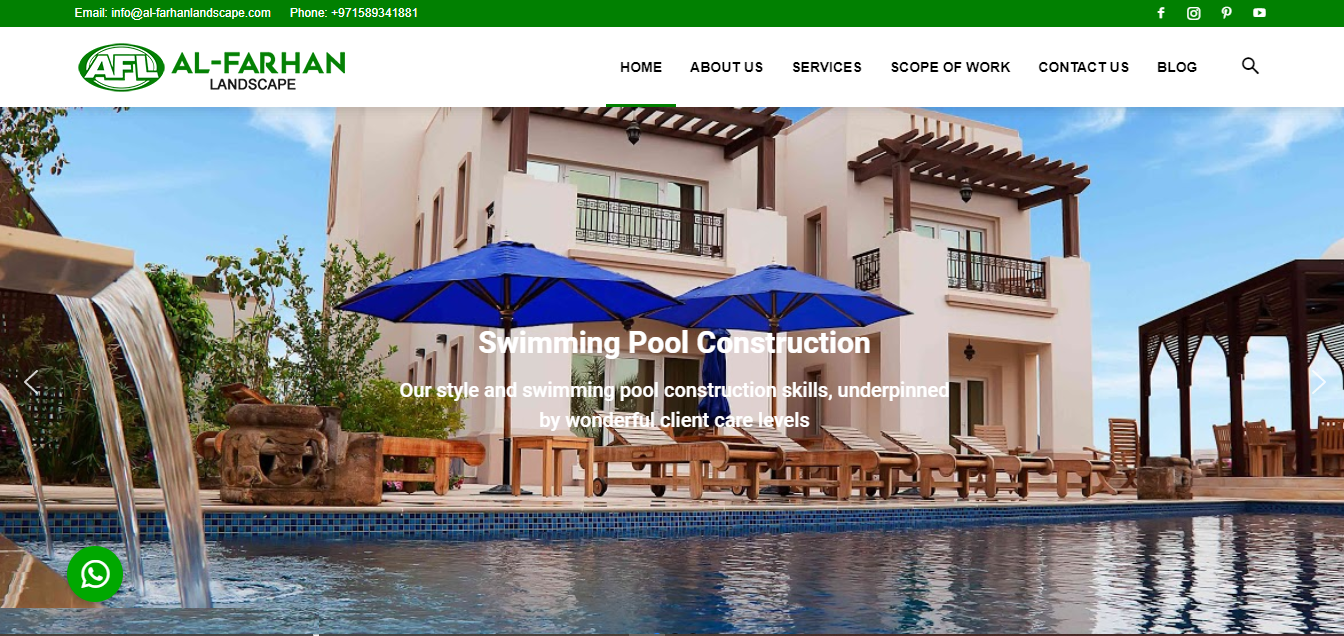Go to the CONTACT US page

point(1083,67)
